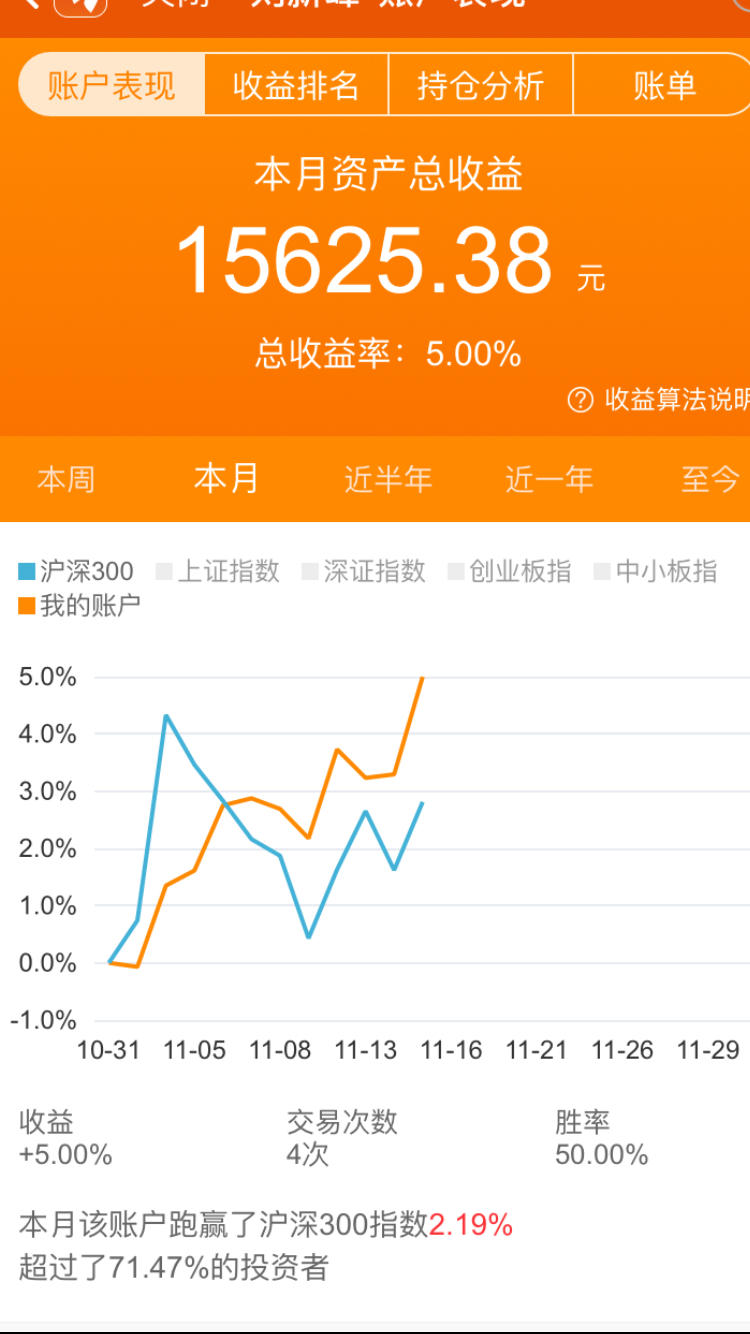
Task: Toggle the 中小板指 legend square
Action: click(x=602, y=572)
